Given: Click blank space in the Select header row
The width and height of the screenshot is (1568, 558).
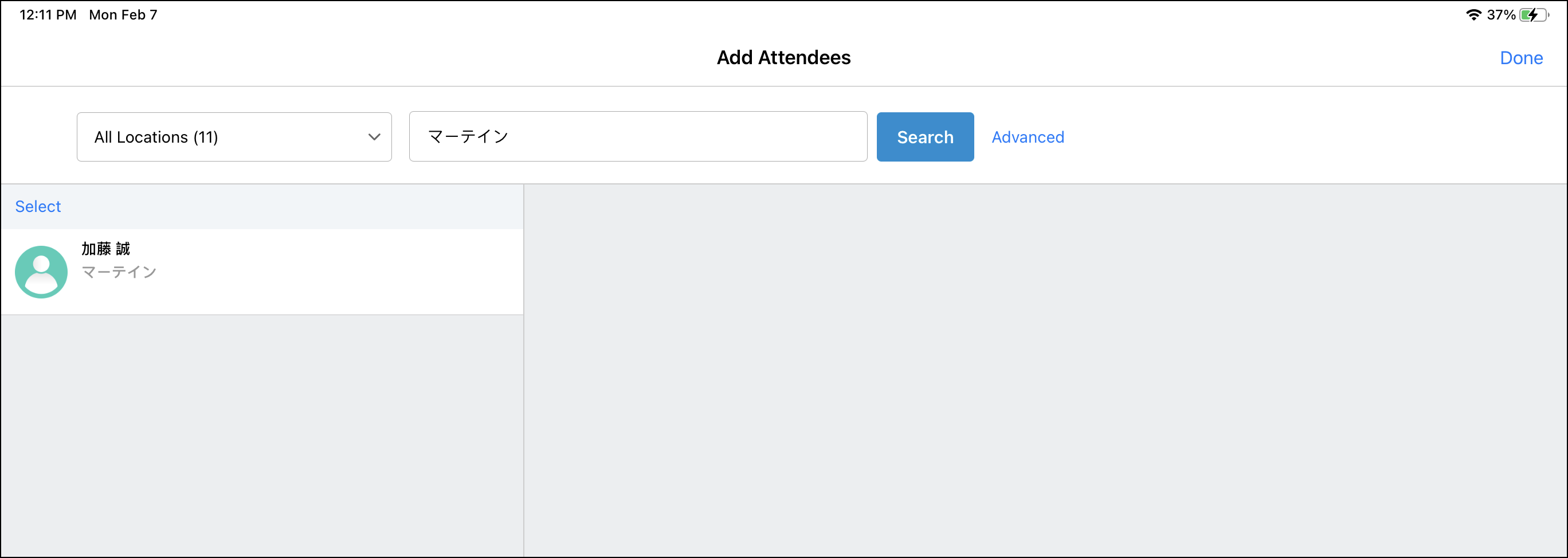Looking at the screenshot, I should tap(292, 206).
